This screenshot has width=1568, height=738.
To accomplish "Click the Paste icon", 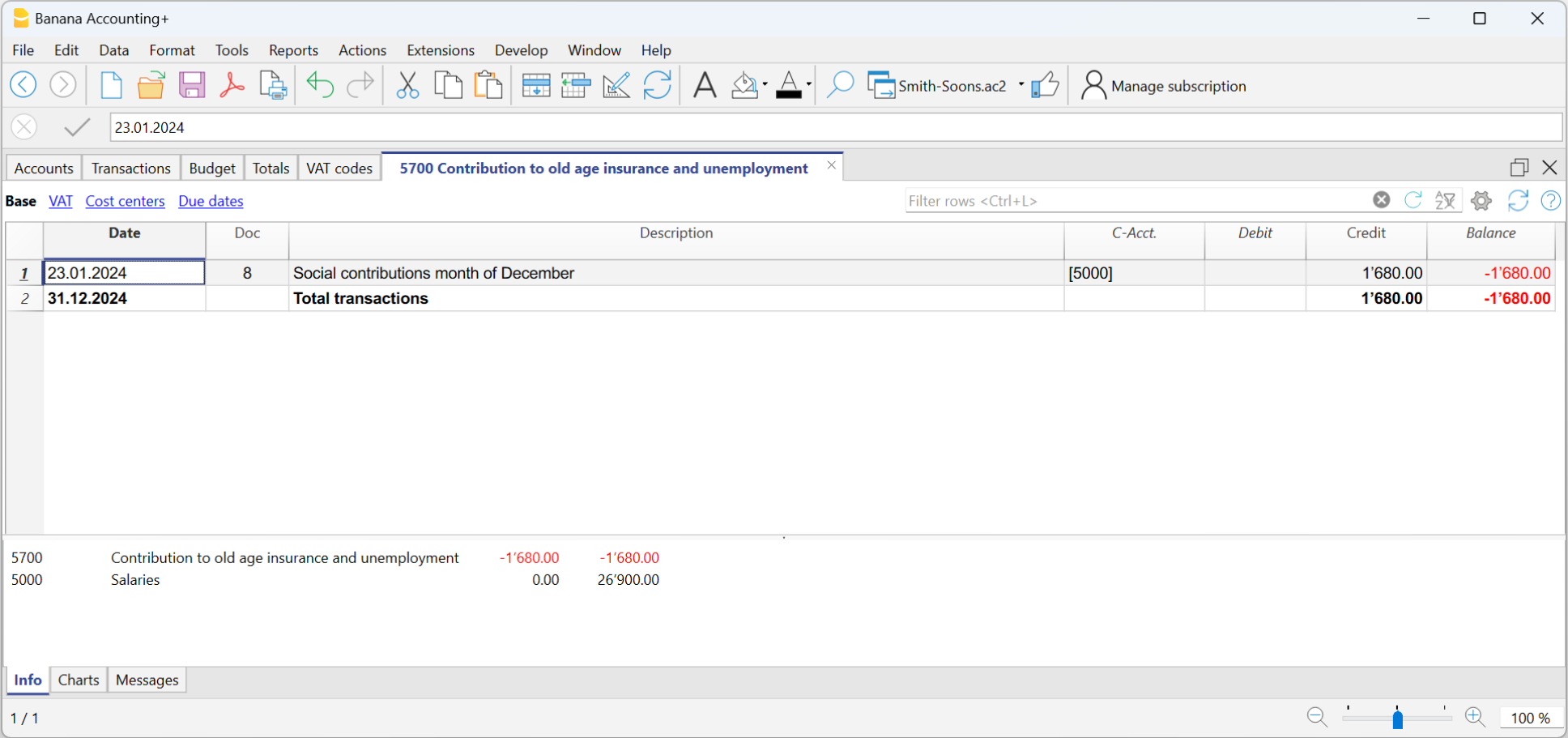I will [x=488, y=84].
